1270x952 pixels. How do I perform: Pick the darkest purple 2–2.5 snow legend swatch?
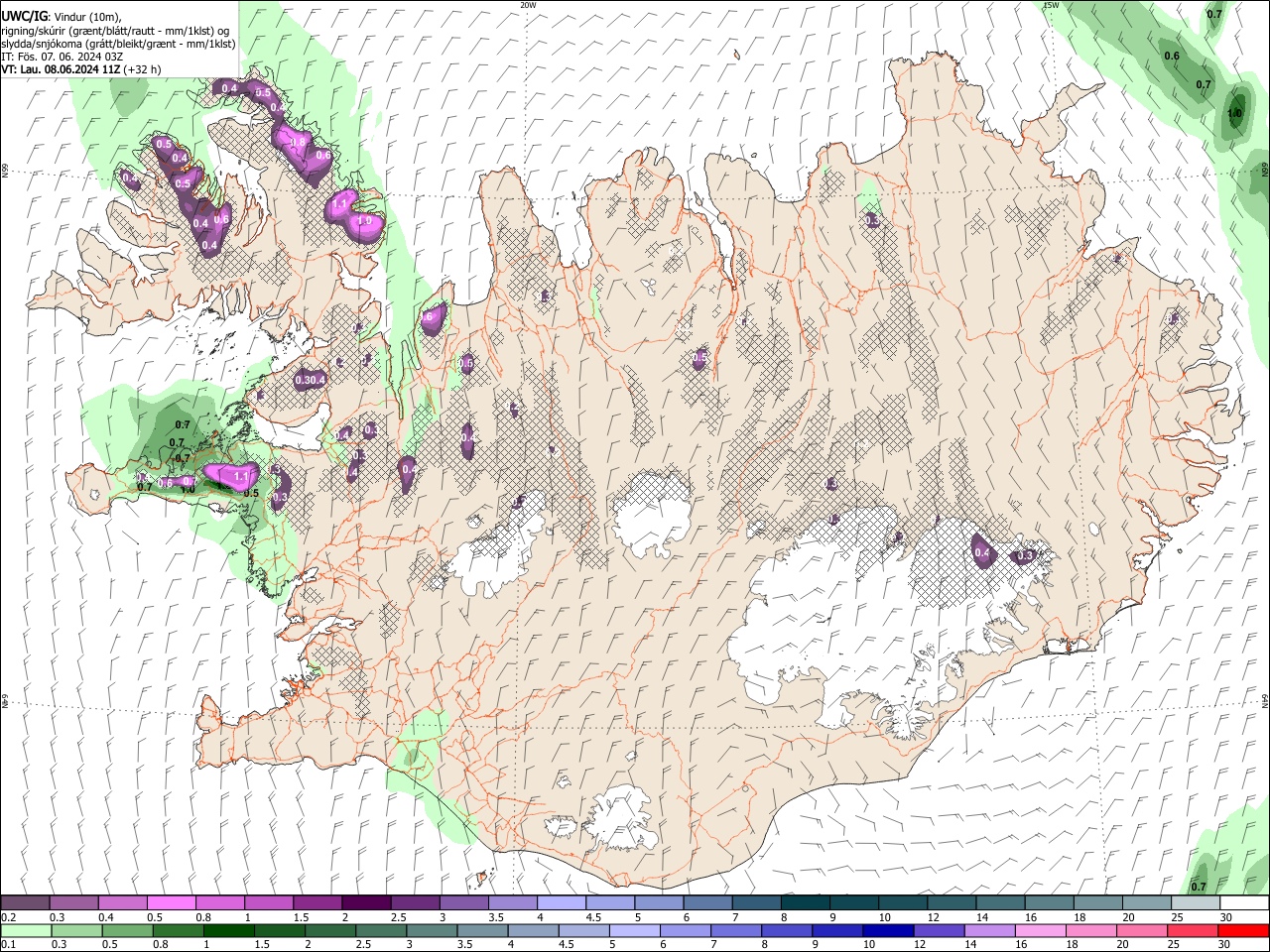tap(366, 903)
